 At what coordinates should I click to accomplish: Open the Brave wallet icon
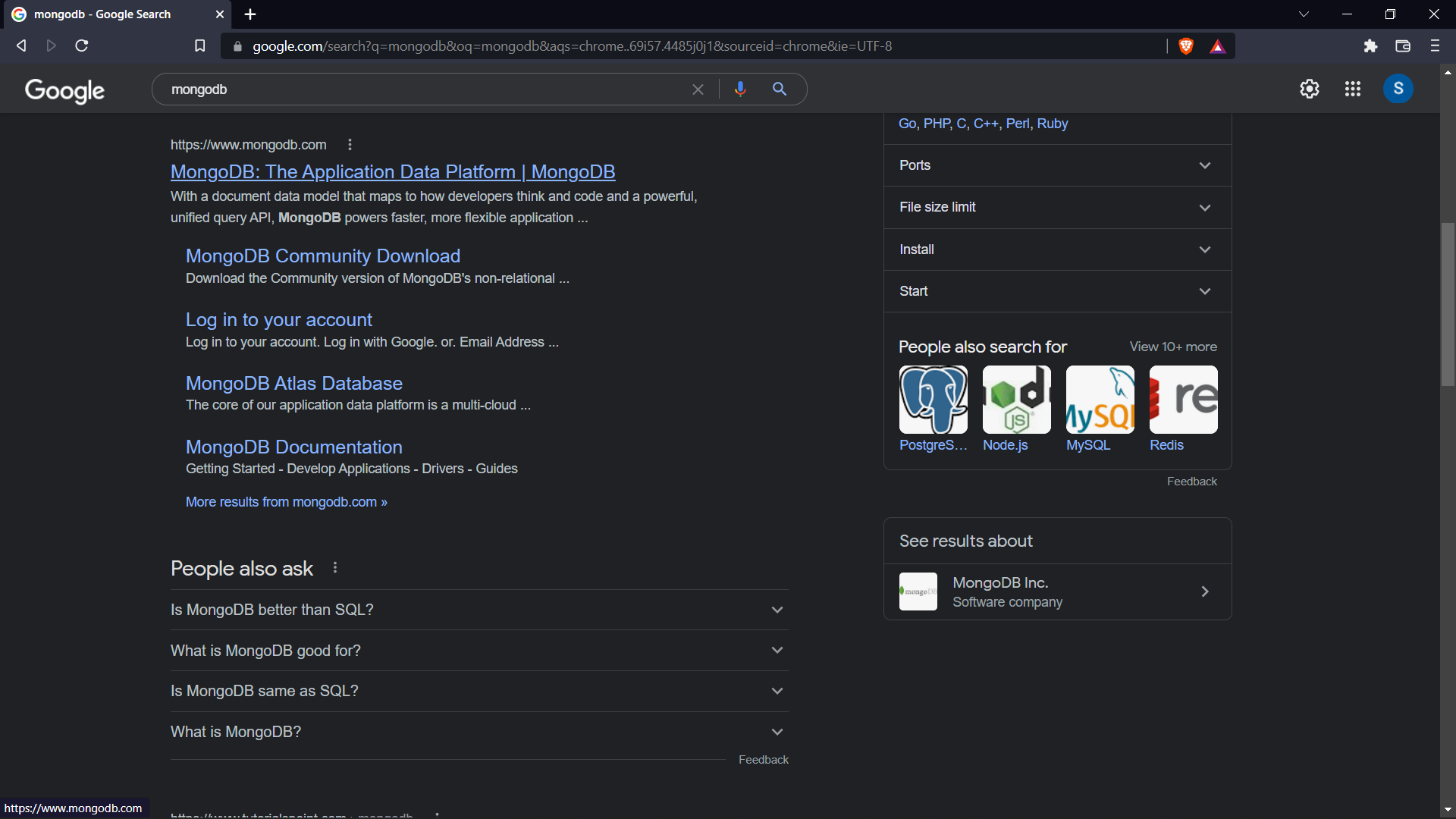click(x=1403, y=46)
